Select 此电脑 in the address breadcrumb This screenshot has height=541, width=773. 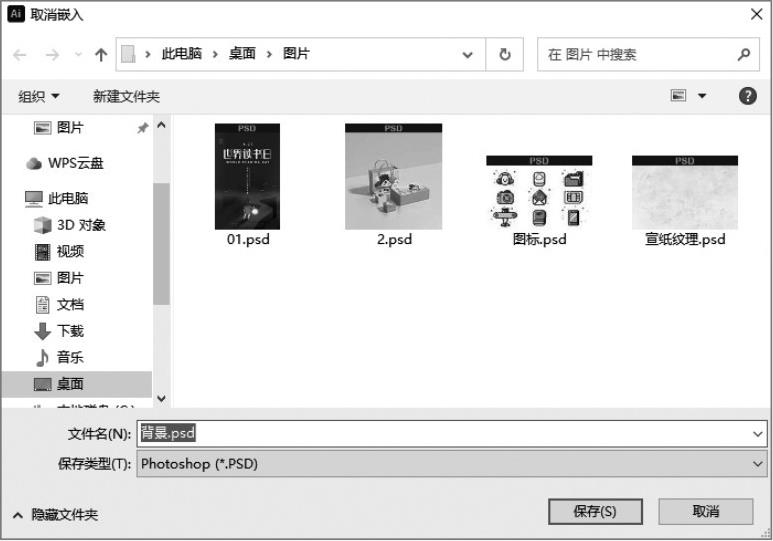coord(182,53)
